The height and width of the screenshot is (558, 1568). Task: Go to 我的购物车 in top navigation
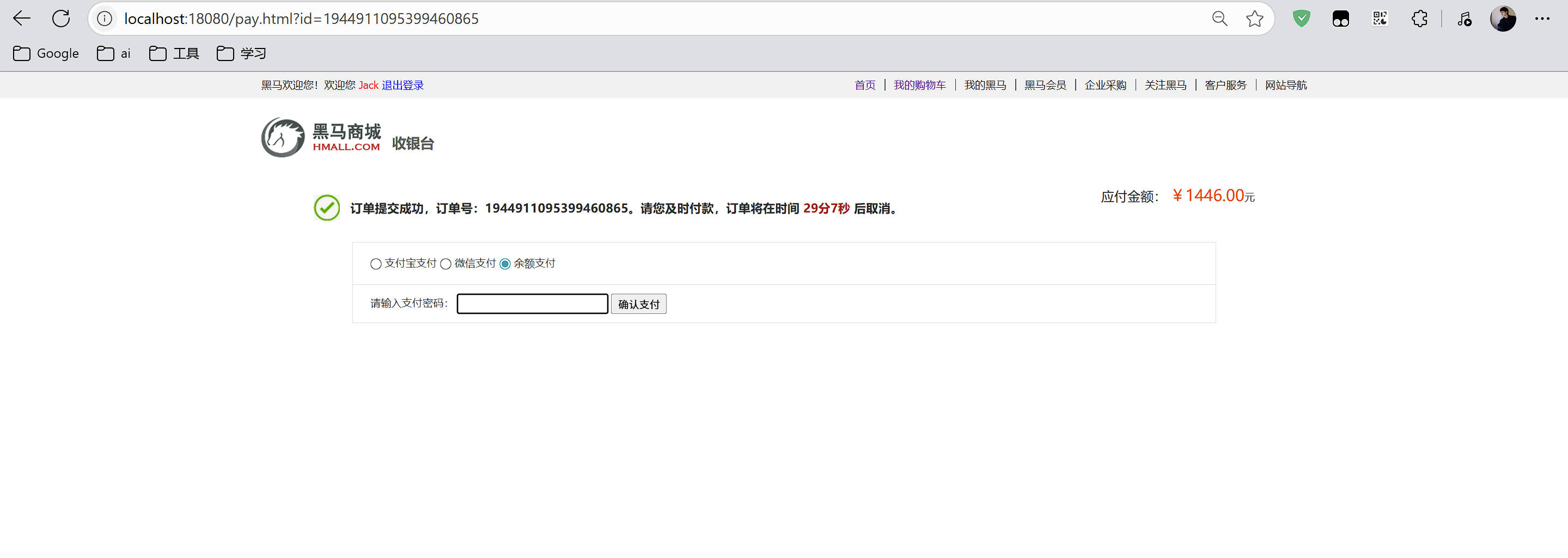click(919, 86)
